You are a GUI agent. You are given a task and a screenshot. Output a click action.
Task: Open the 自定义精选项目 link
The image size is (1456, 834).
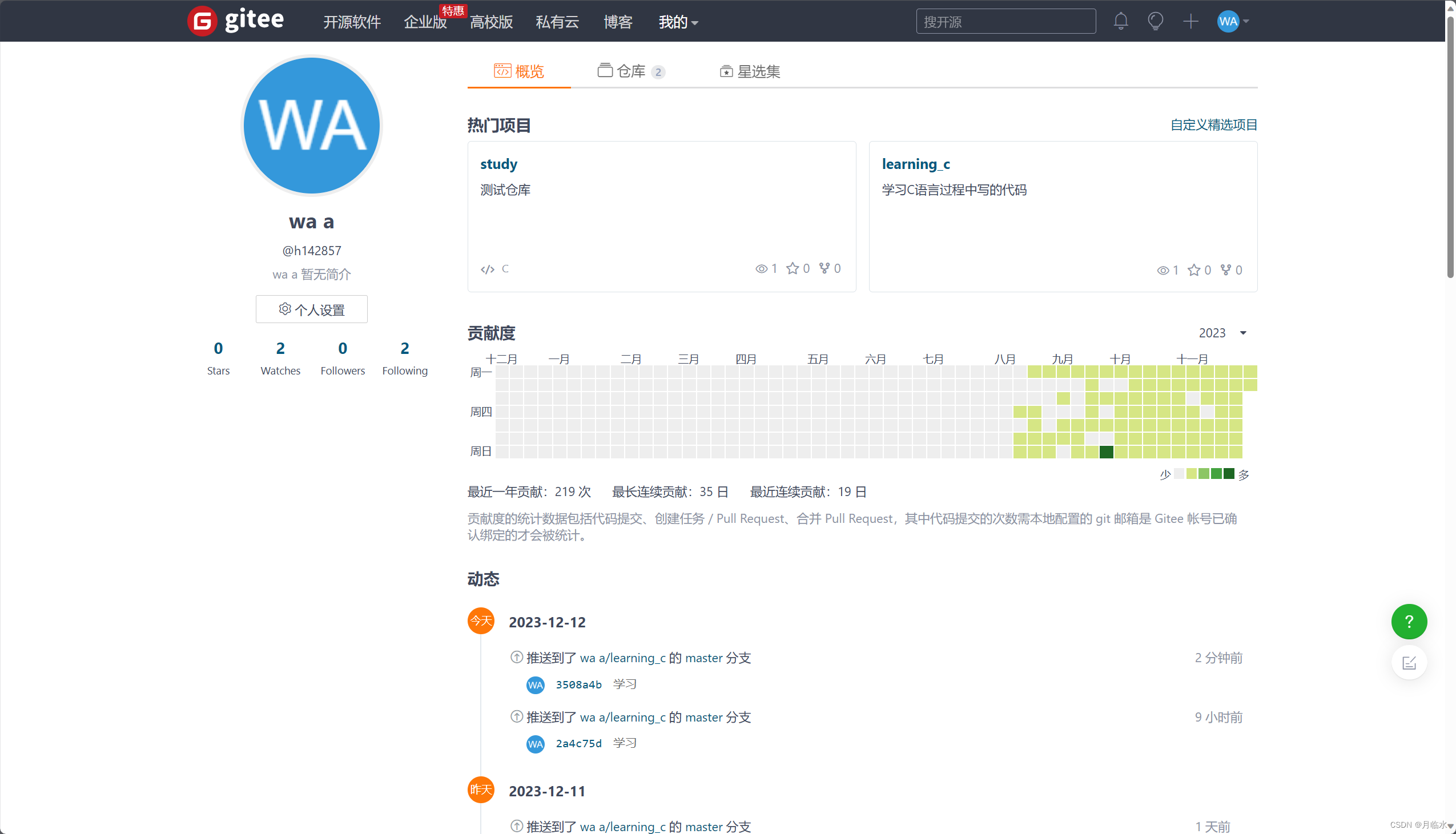point(1213,124)
